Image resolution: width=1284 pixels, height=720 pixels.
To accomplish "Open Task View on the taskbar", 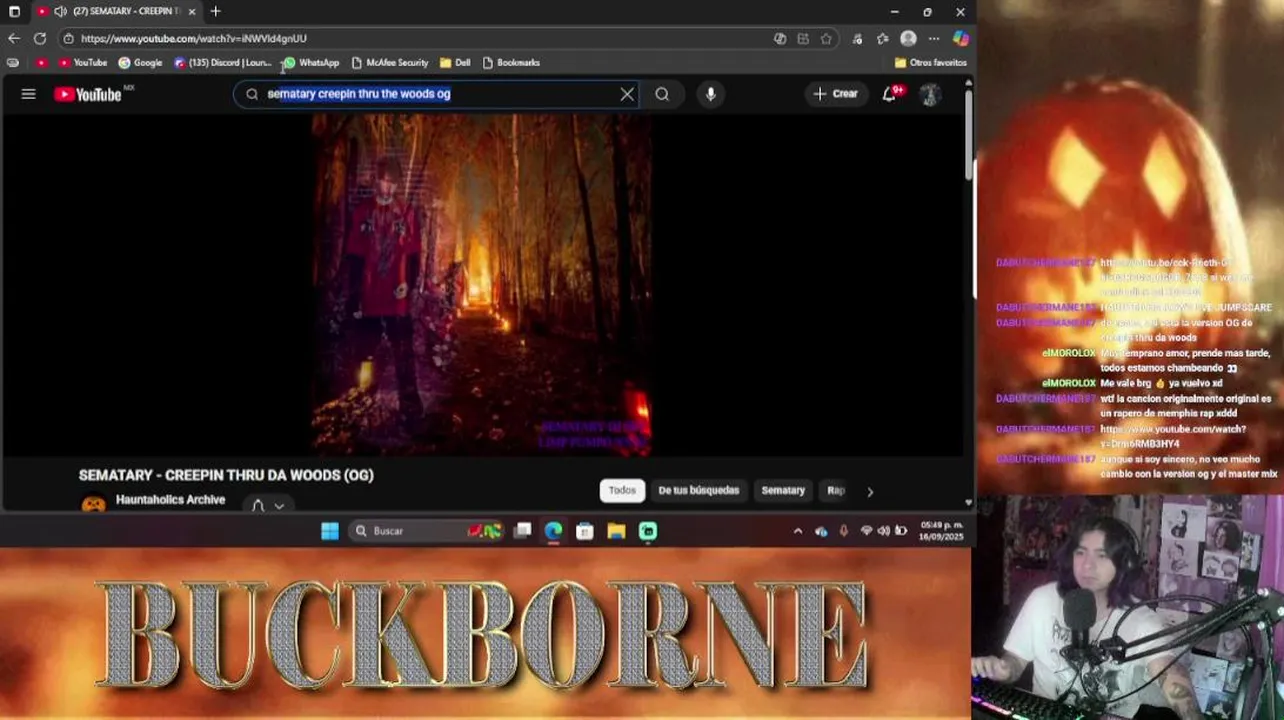I will (x=522, y=531).
